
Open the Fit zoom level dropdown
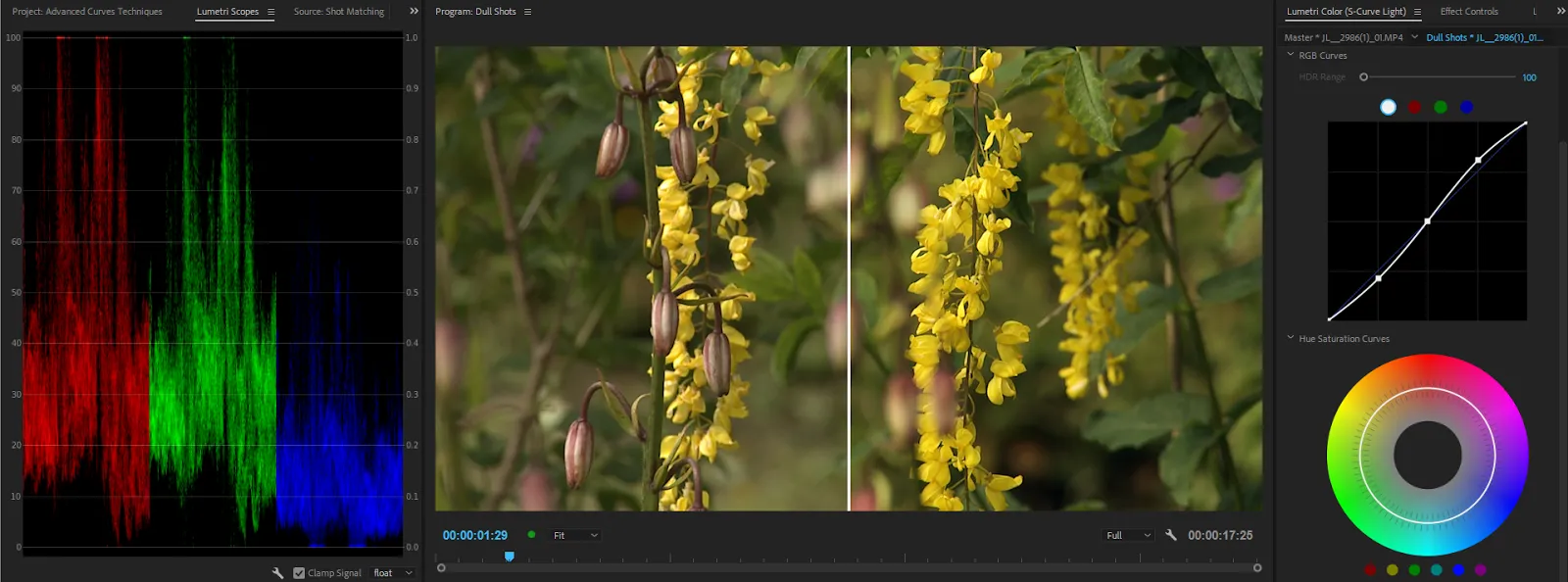tap(575, 535)
